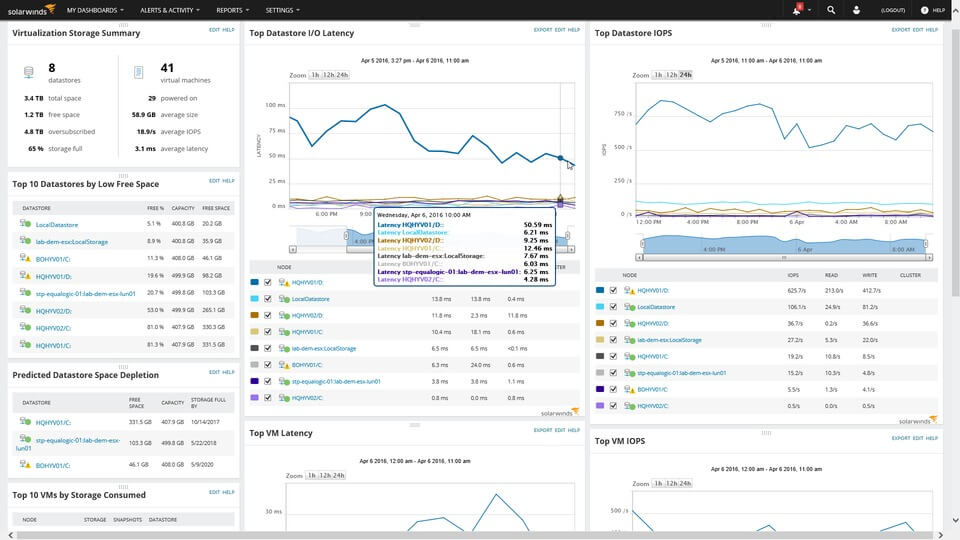Click Logout link in header
Image resolution: width=960 pixels, height=540 pixels.
[x=893, y=10]
